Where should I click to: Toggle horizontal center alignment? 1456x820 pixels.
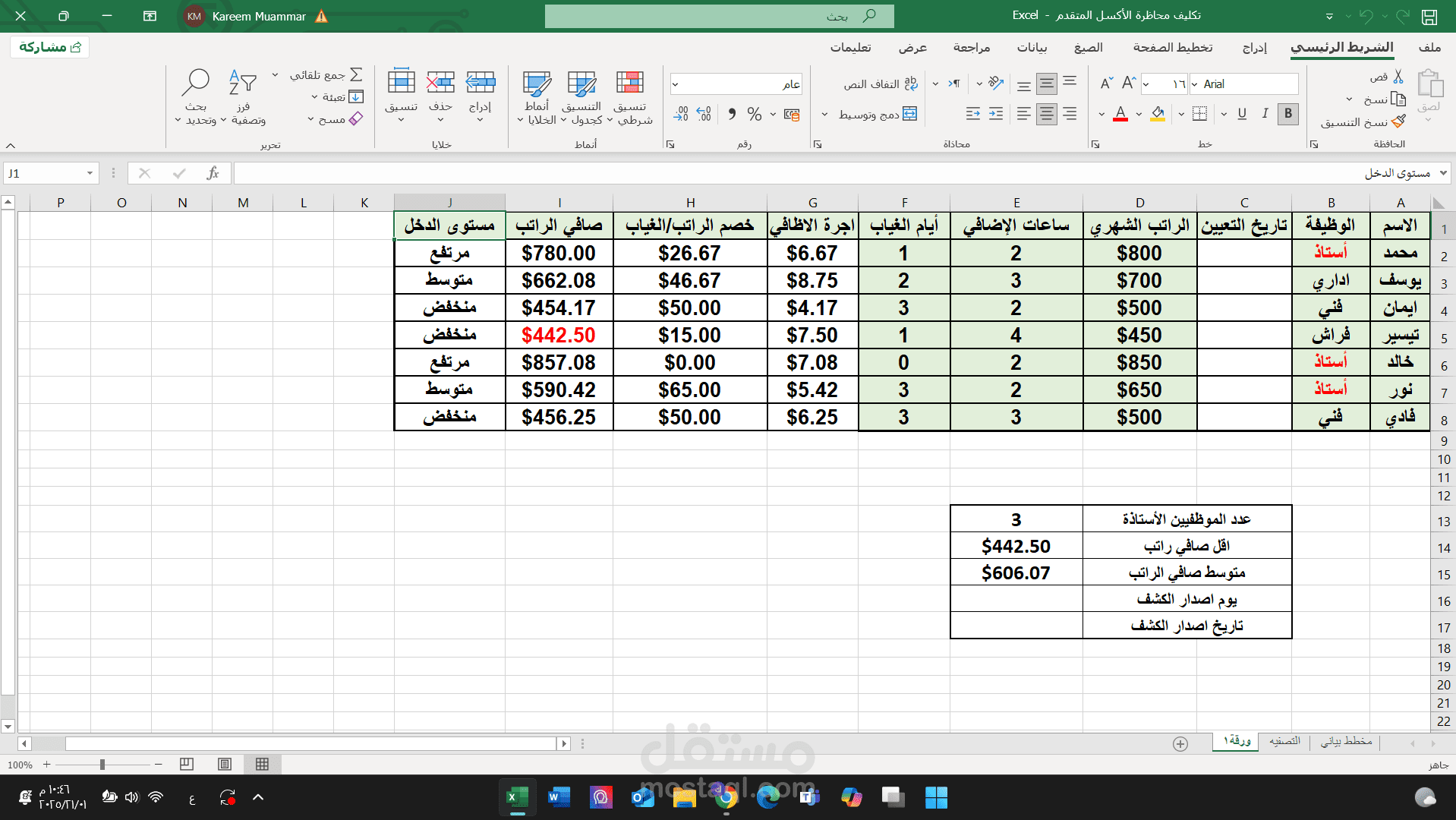click(1047, 114)
